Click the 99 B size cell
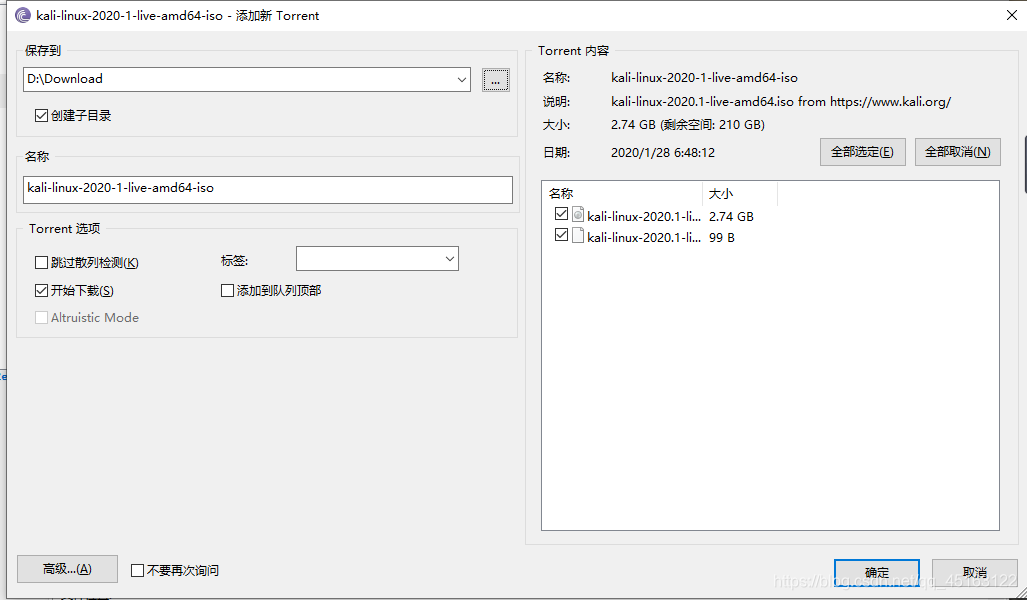1027x600 pixels. [722, 237]
